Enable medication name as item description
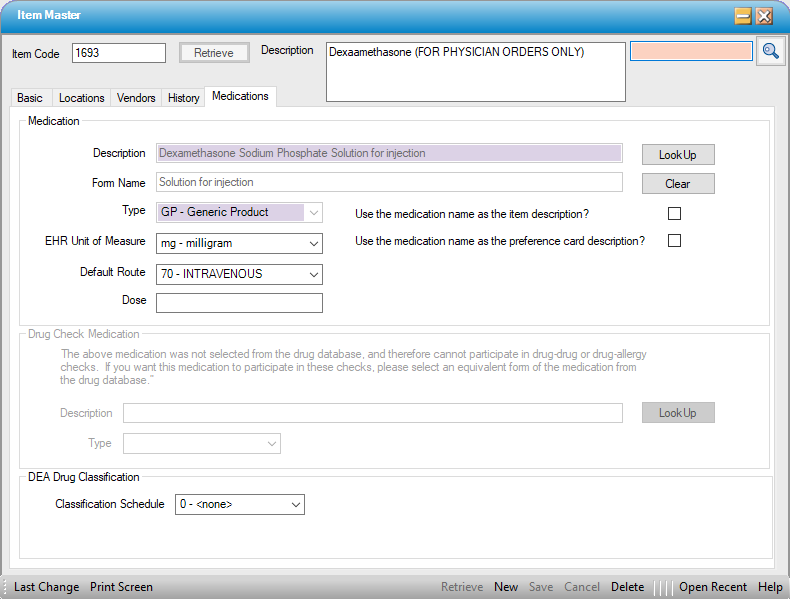This screenshot has width=790, height=599. tap(674, 213)
